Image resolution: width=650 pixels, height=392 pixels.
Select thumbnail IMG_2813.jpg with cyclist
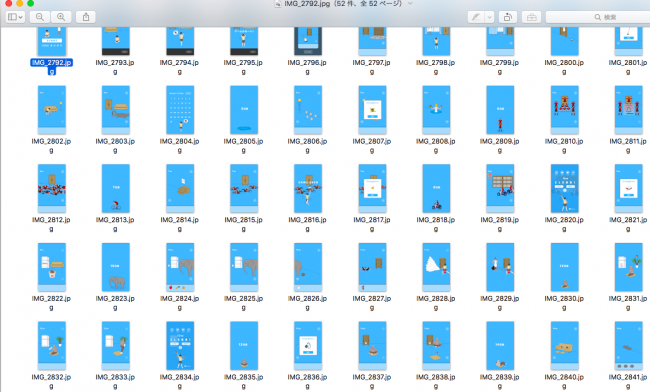coord(116,188)
